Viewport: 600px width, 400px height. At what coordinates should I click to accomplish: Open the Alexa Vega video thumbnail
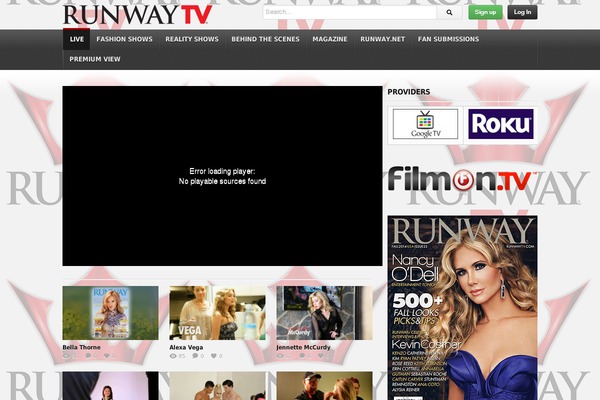217,313
